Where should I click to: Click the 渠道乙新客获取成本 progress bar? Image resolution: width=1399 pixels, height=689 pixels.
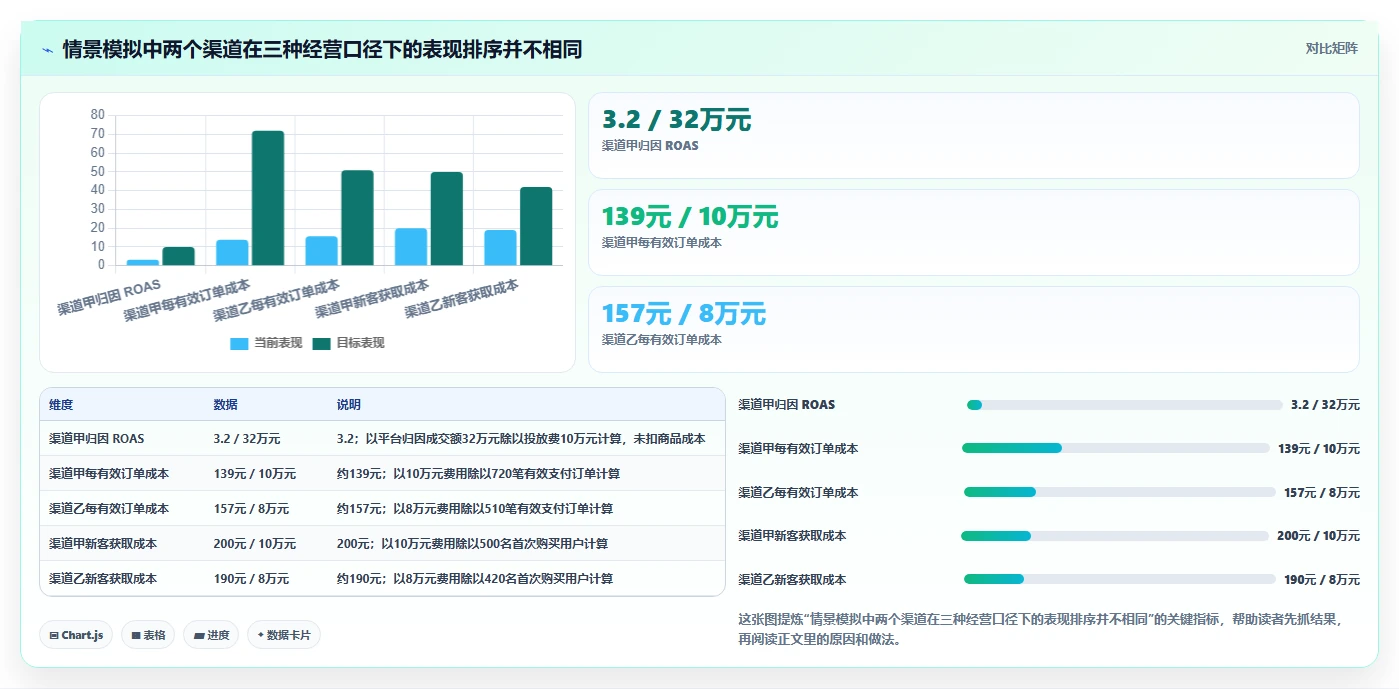(1119, 579)
